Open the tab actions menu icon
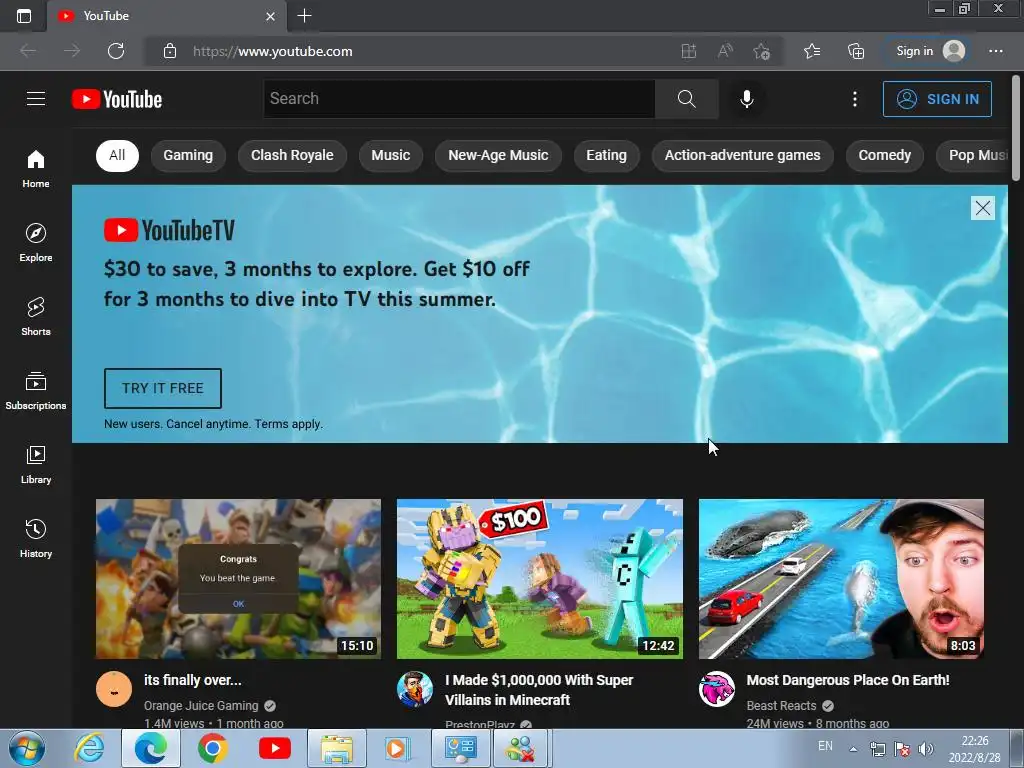Viewport: 1024px width, 768px height. pos(24,16)
